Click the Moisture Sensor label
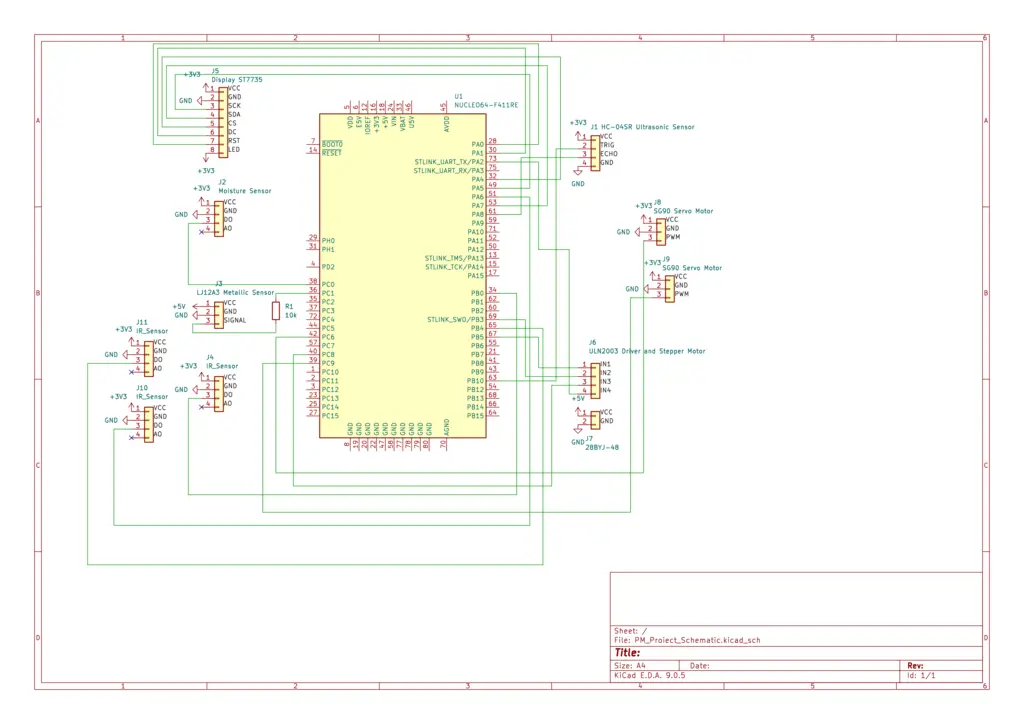The width and height of the screenshot is (1024, 724). pos(244,191)
